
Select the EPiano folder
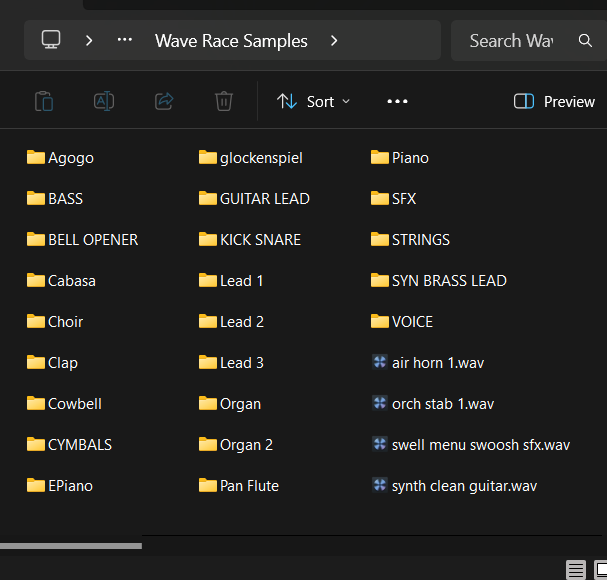click(60, 486)
